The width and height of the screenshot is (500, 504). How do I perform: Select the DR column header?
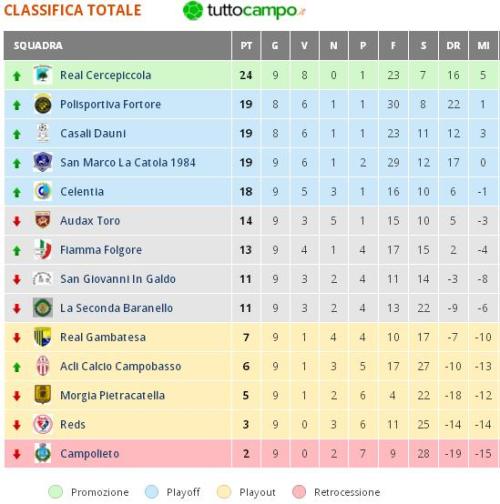pyautogui.click(x=453, y=46)
